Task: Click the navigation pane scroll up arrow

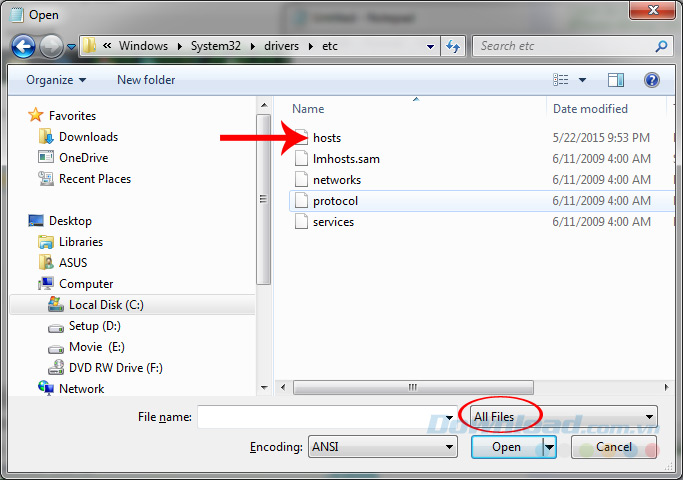Action: pyautogui.click(x=264, y=105)
